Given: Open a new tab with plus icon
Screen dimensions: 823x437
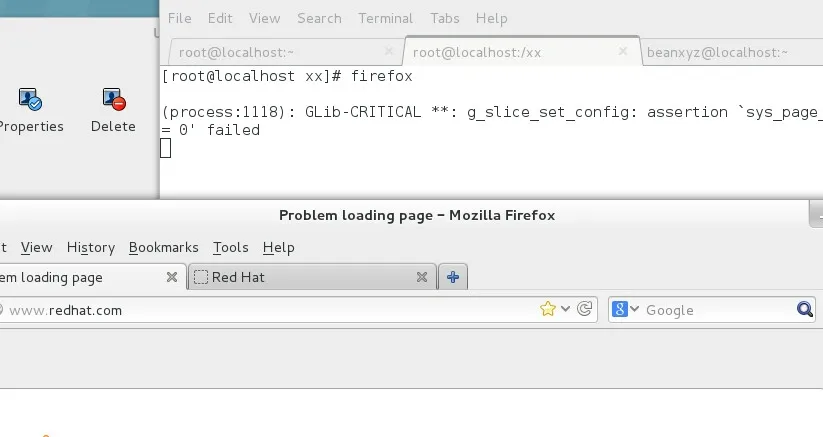Looking at the screenshot, I should [453, 277].
